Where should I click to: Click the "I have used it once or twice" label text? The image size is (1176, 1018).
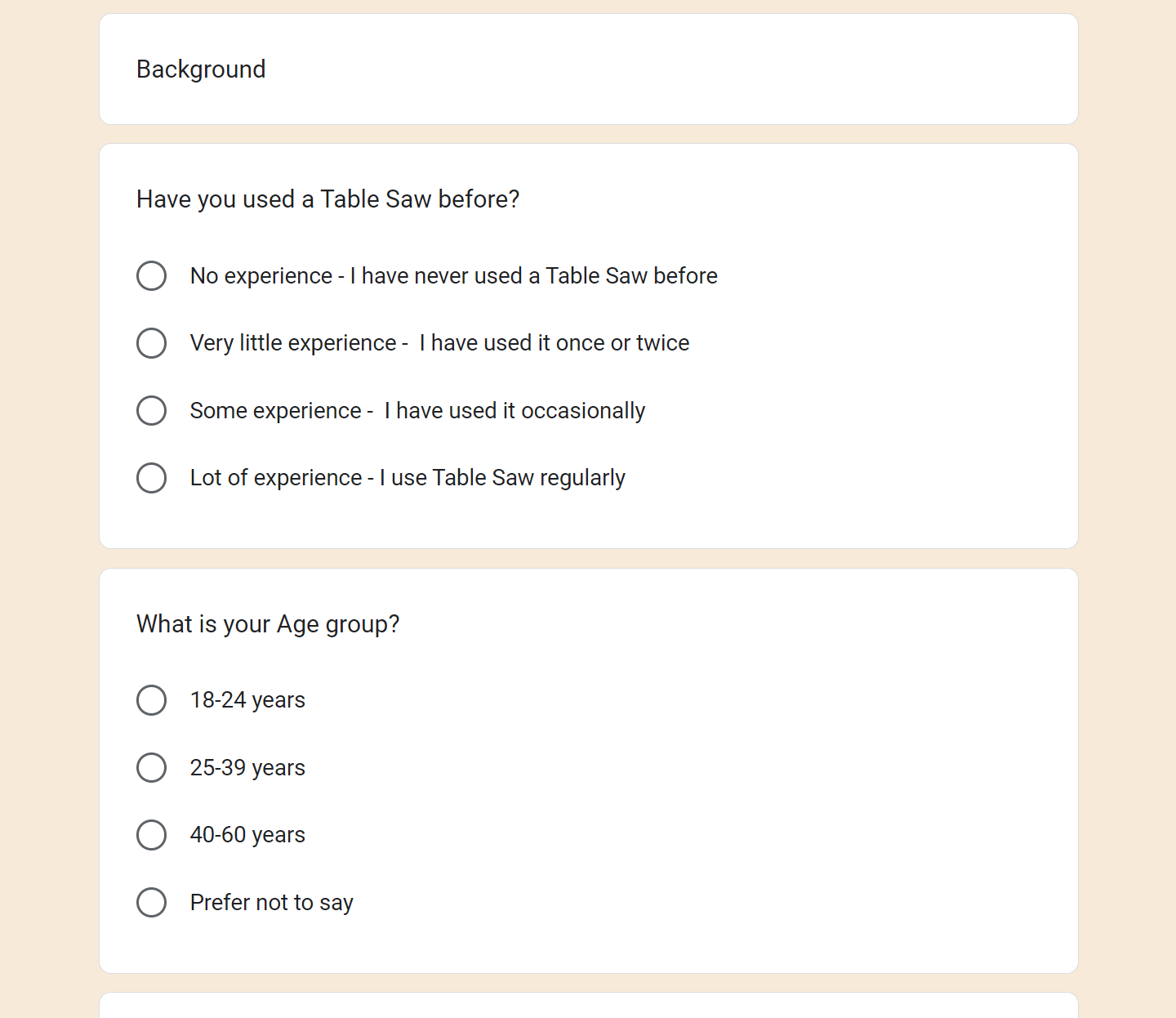click(554, 343)
